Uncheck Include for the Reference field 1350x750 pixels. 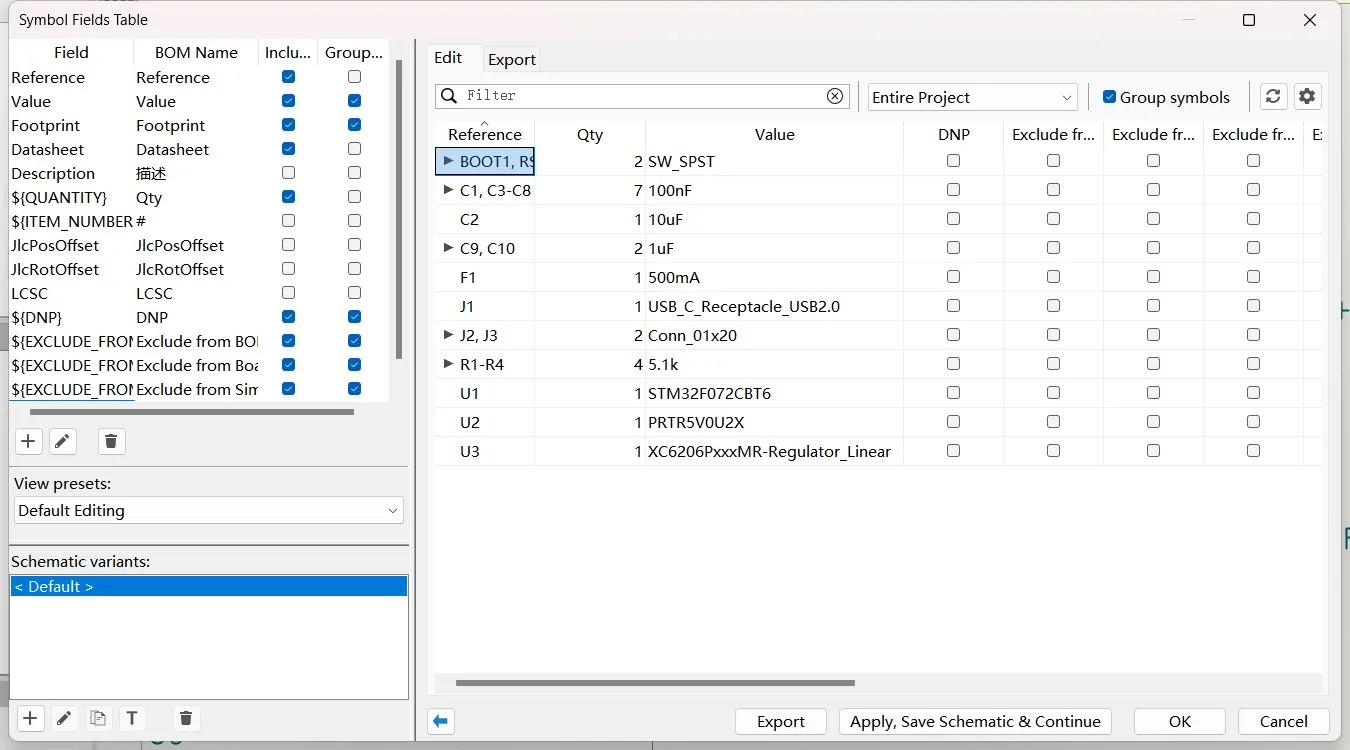pyautogui.click(x=288, y=77)
